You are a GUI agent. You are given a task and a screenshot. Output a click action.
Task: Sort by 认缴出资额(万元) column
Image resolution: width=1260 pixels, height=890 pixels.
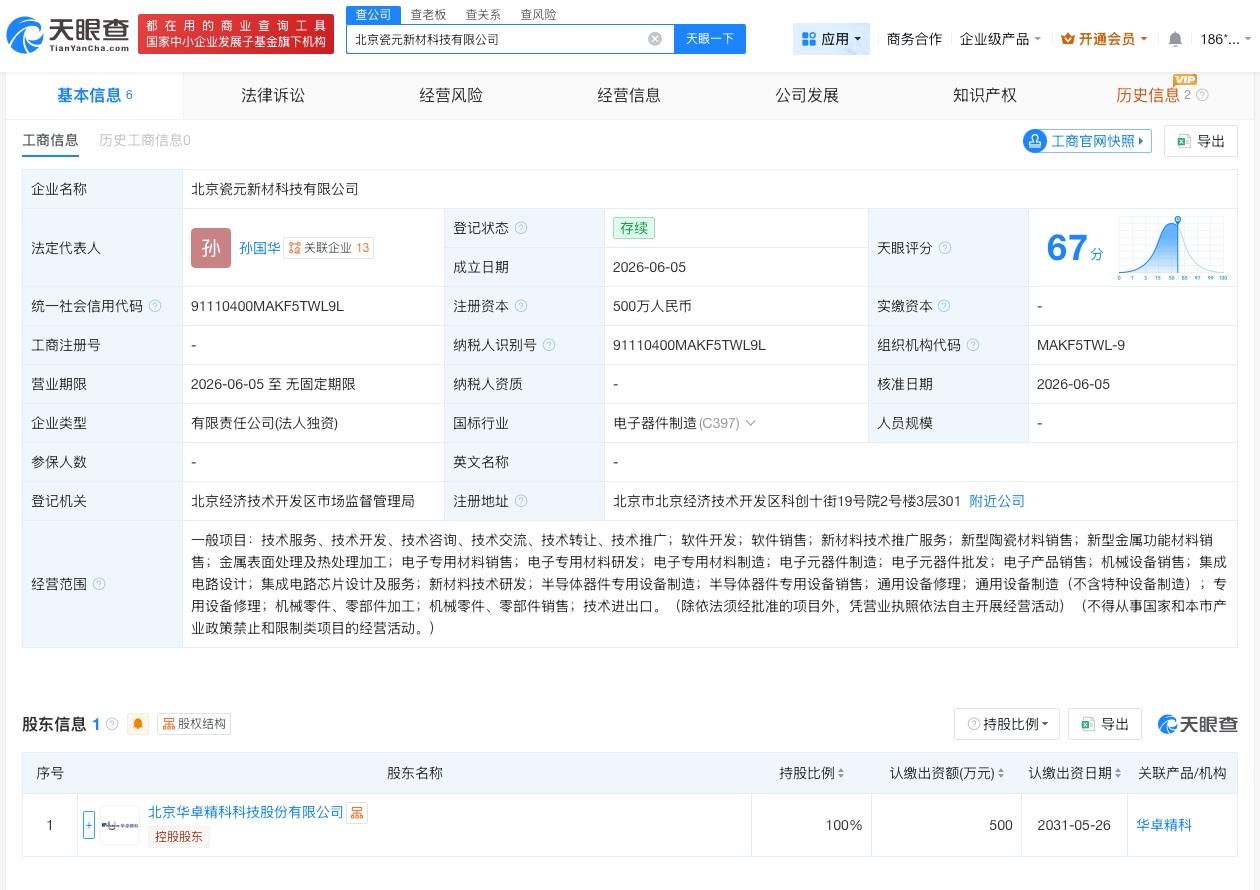tap(946, 773)
